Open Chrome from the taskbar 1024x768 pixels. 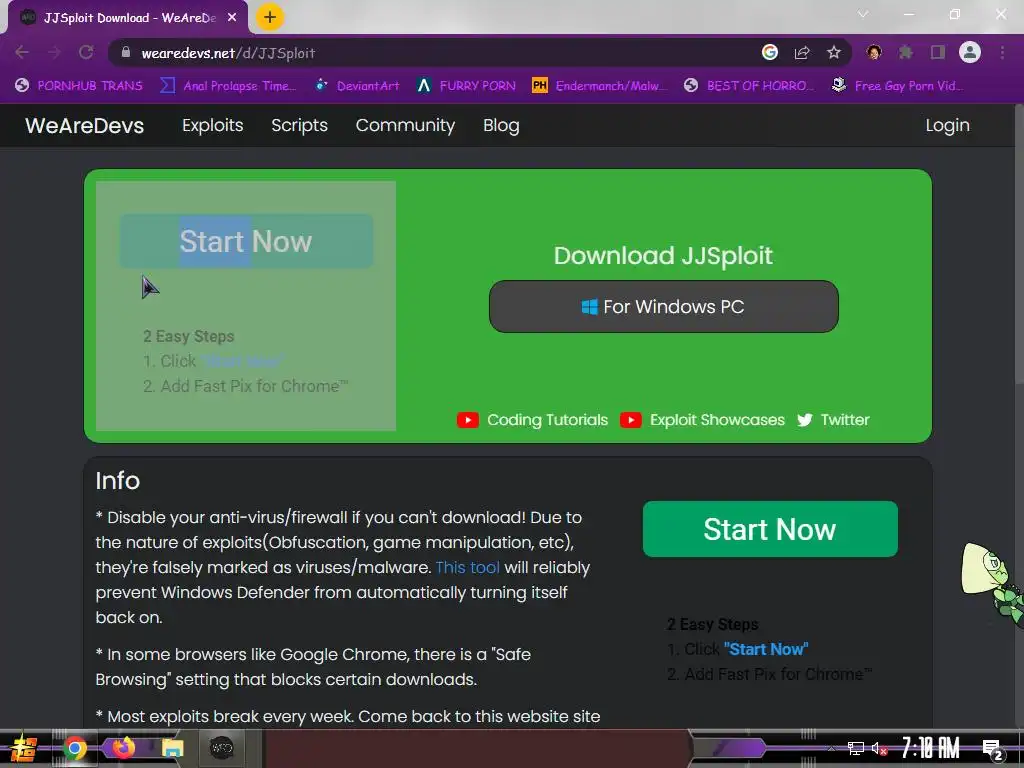point(75,748)
